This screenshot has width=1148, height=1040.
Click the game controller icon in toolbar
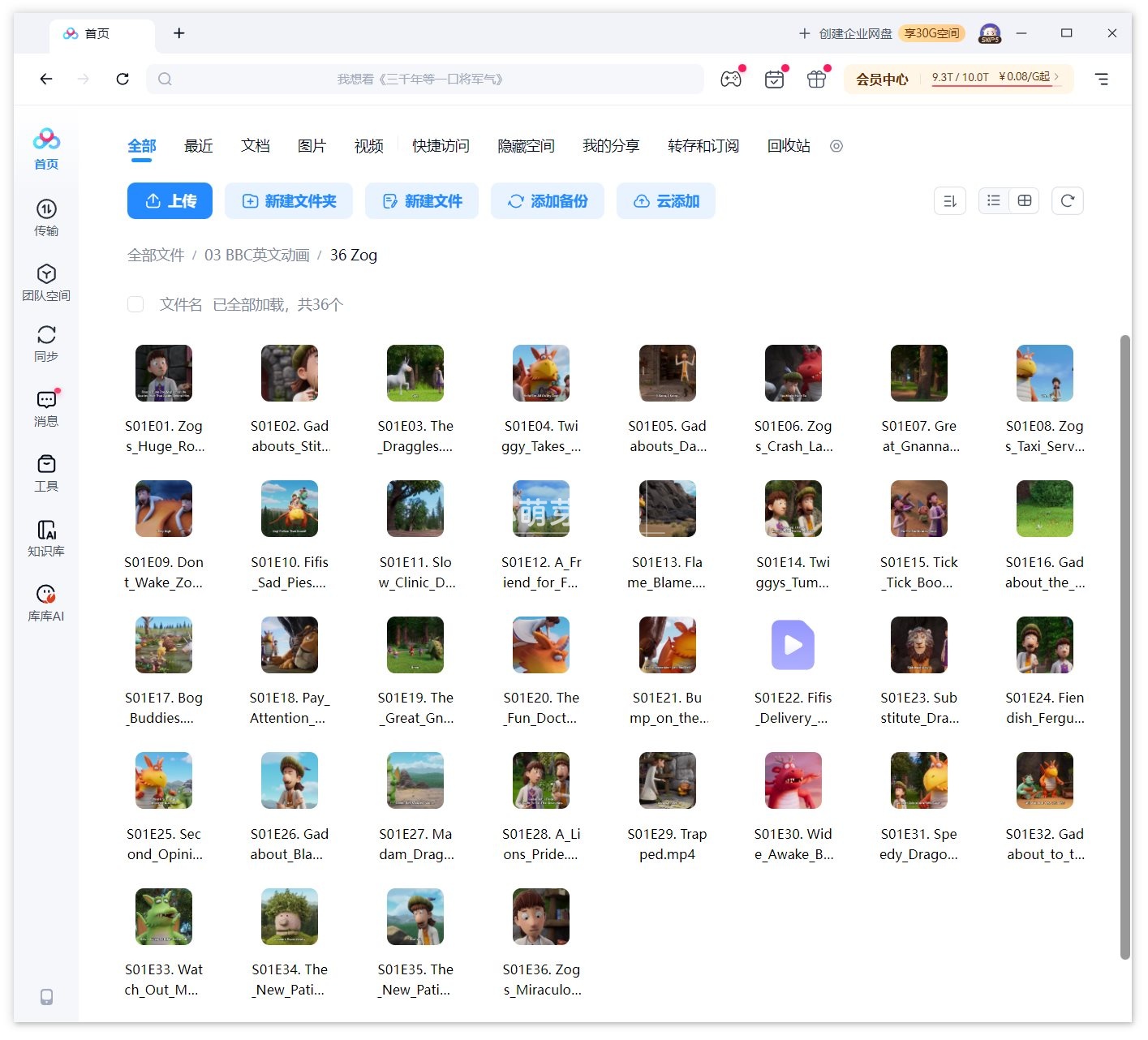pos(731,79)
